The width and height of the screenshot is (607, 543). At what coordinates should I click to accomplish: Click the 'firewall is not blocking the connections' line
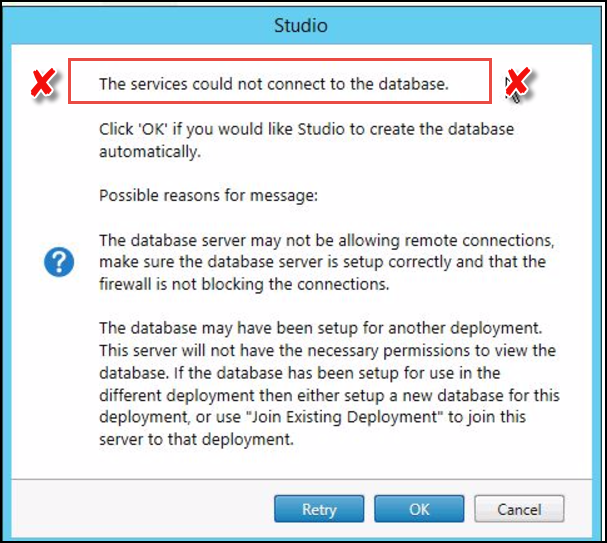[x=244, y=284]
